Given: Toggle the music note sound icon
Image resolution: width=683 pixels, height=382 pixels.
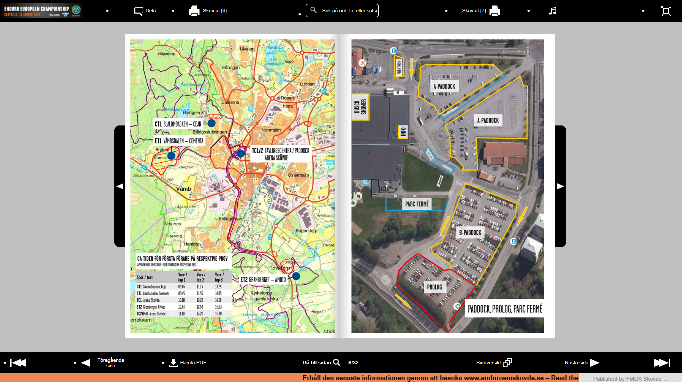Looking at the screenshot, I should pyautogui.click(x=552, y=11).
